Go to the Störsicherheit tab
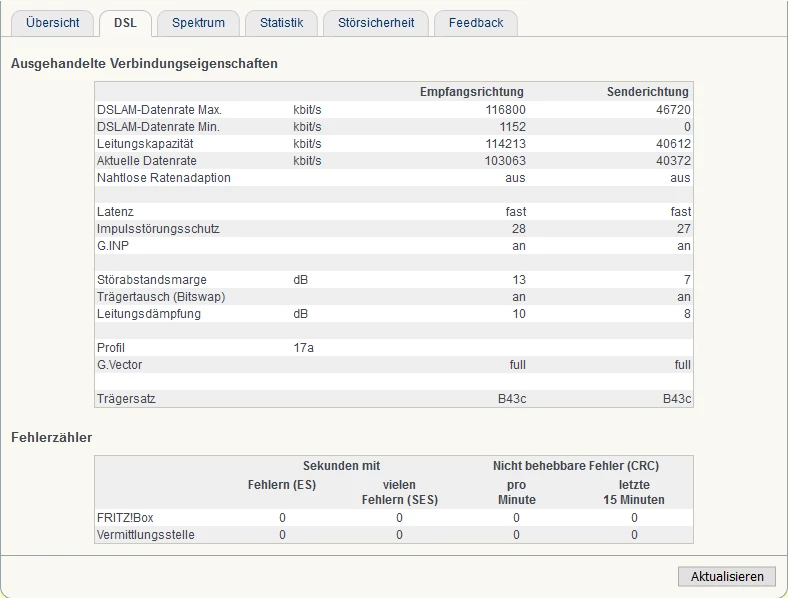This screenshot has height=598, width=788. [376, 23]
